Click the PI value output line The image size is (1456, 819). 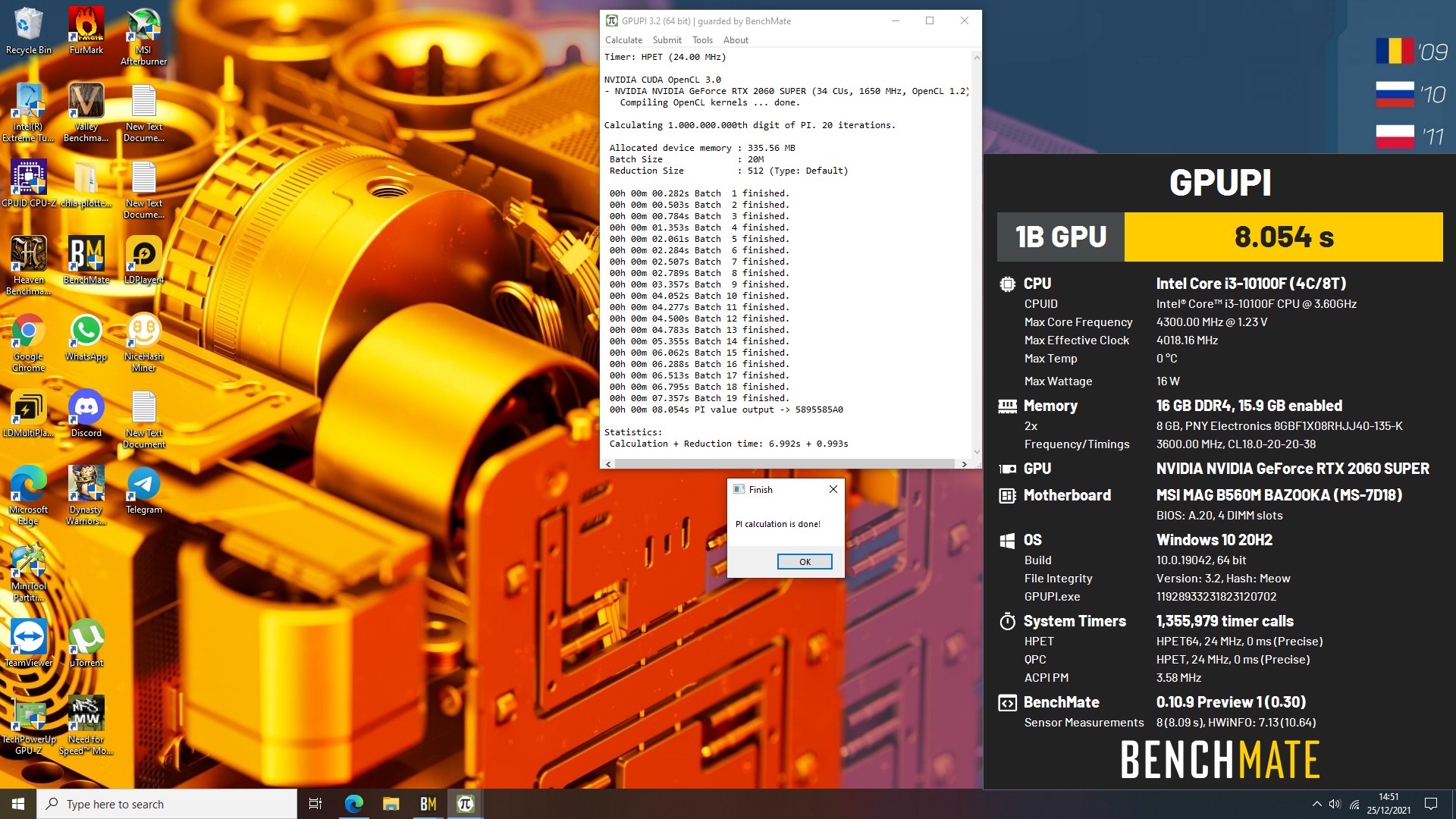(726, 409)
